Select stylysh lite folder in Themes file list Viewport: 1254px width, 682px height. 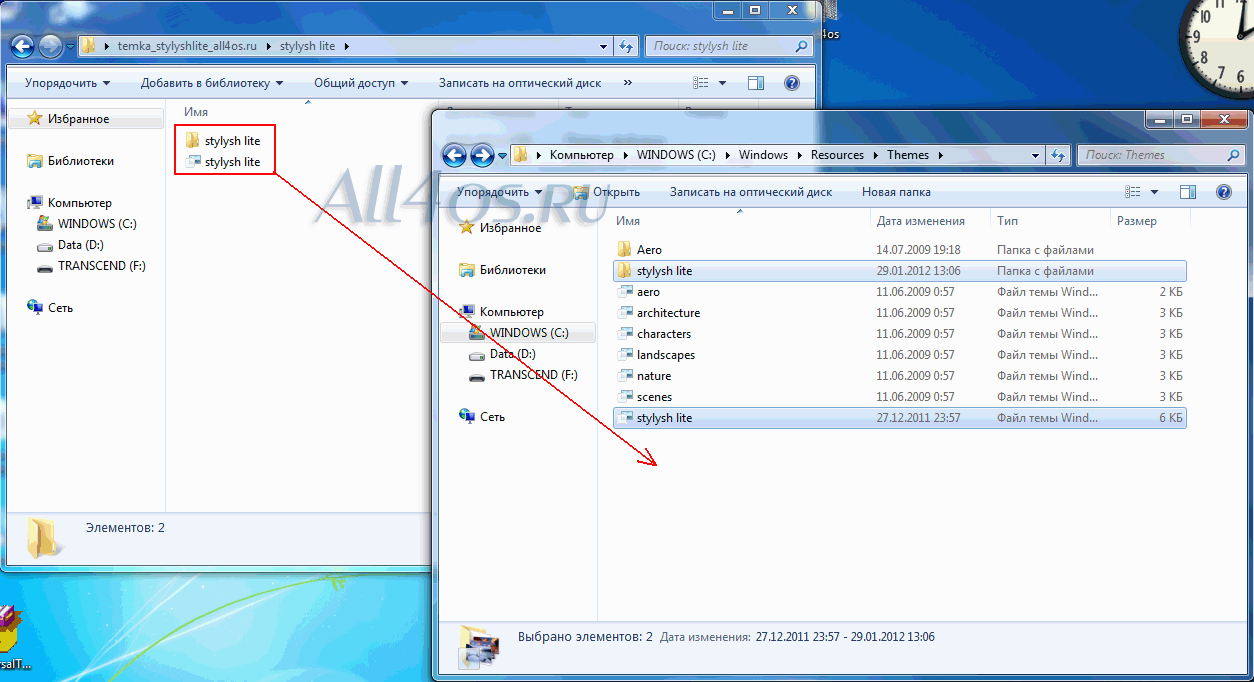pos(900,271)
